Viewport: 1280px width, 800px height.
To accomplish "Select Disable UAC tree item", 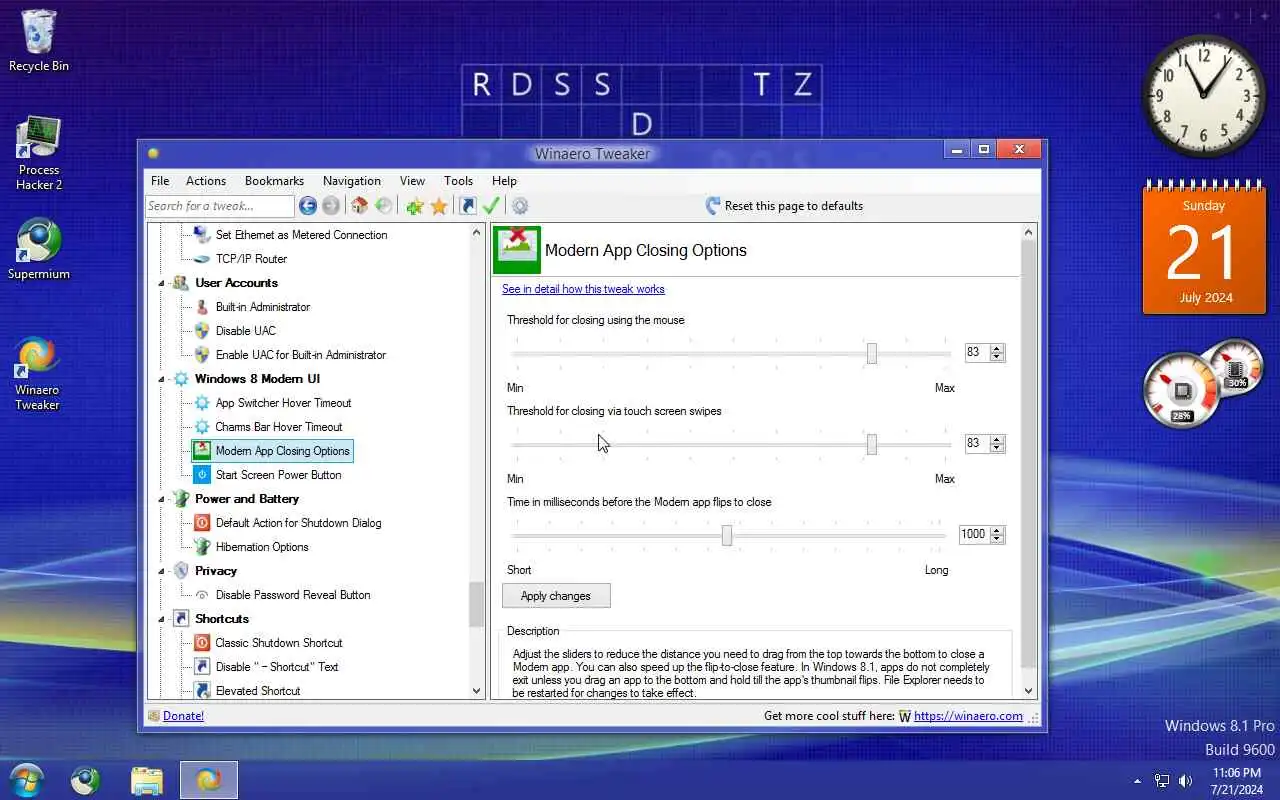I will pyautogui.click(x=245, y=331).
